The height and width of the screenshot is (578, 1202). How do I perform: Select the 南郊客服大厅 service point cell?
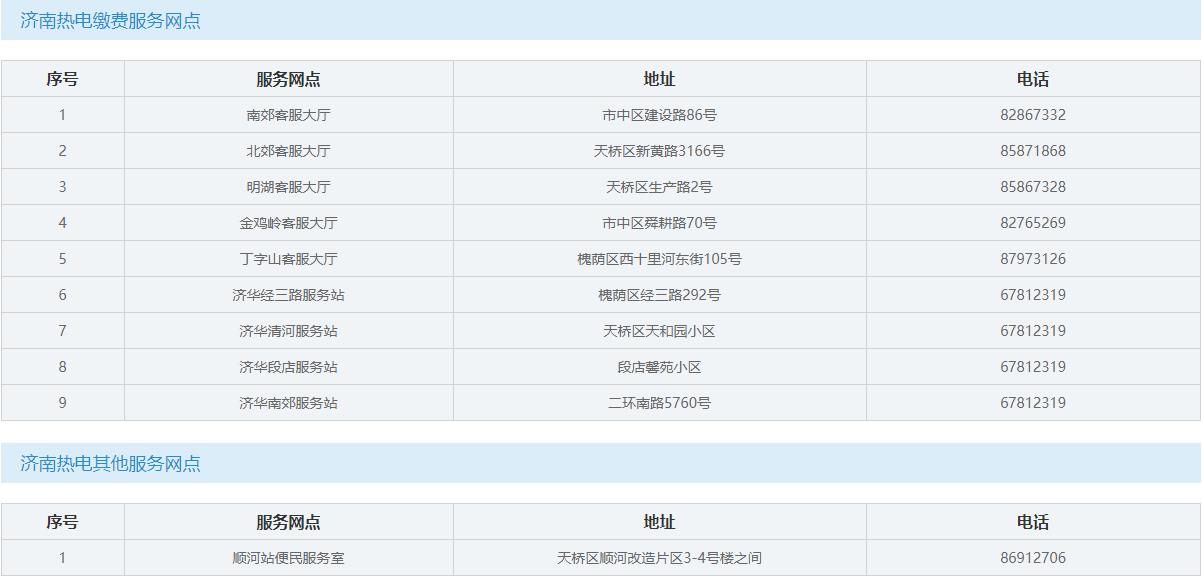tap(288, 115)
